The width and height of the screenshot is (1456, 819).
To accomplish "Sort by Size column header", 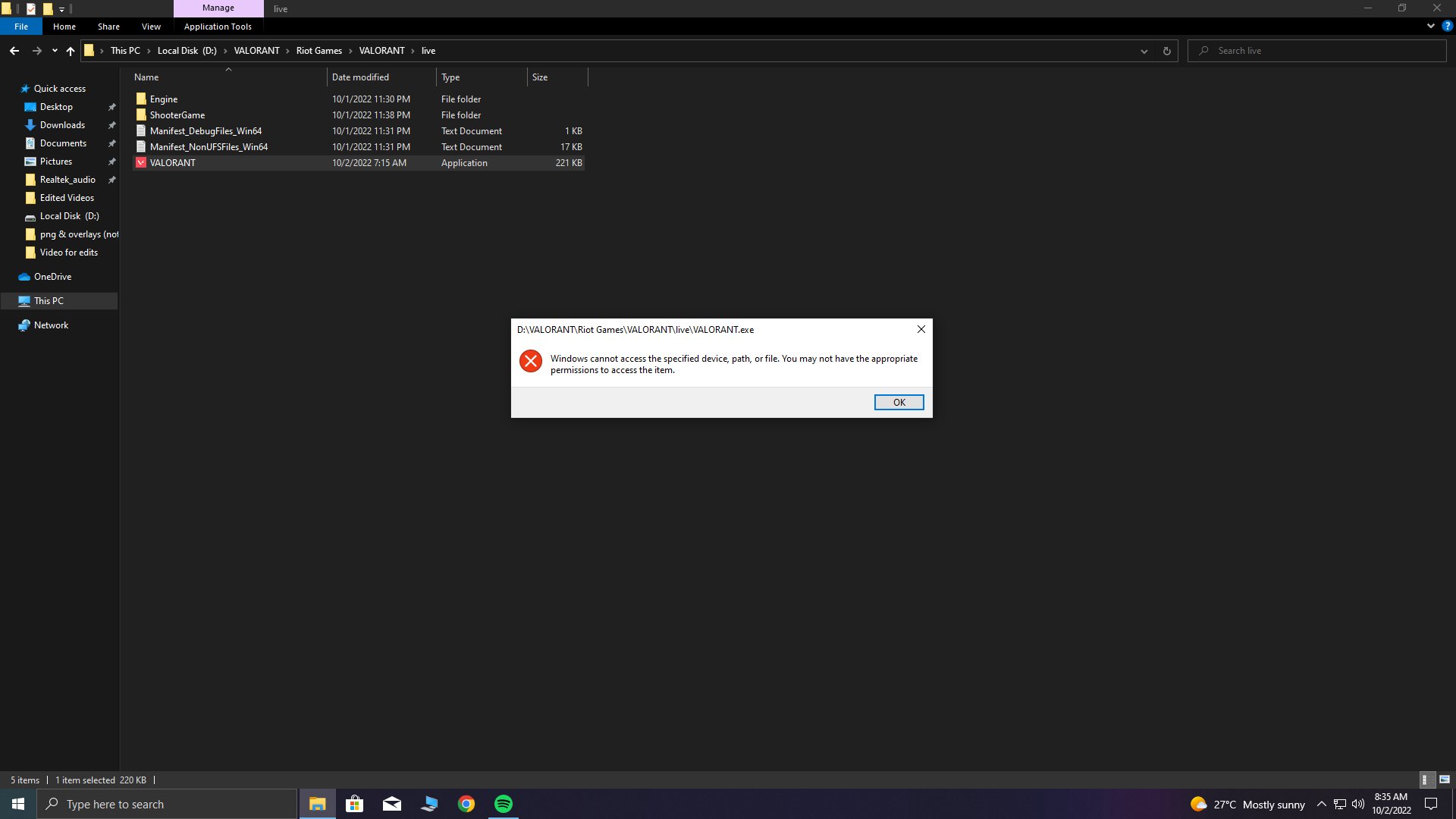I will (557, 77).
